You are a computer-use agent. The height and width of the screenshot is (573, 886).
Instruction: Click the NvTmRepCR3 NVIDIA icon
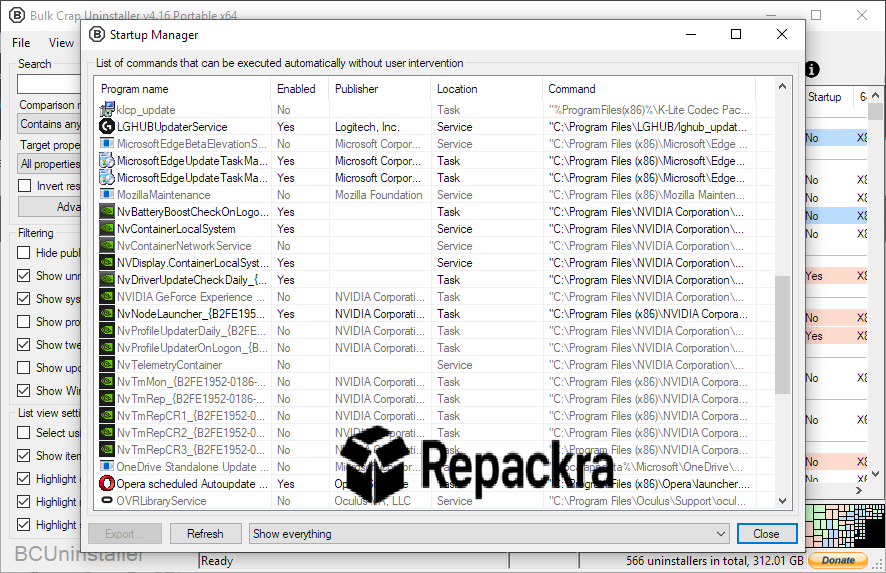107,449
